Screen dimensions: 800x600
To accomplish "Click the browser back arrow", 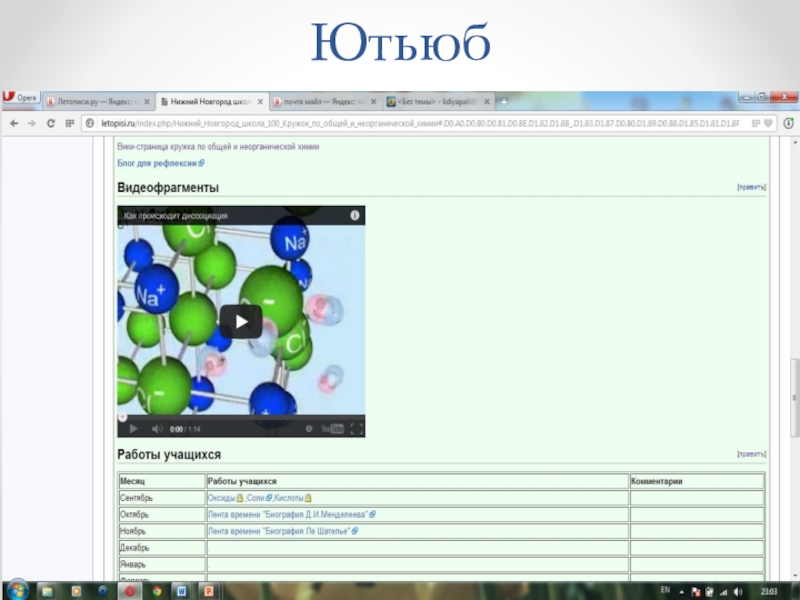I will (13, 122).
